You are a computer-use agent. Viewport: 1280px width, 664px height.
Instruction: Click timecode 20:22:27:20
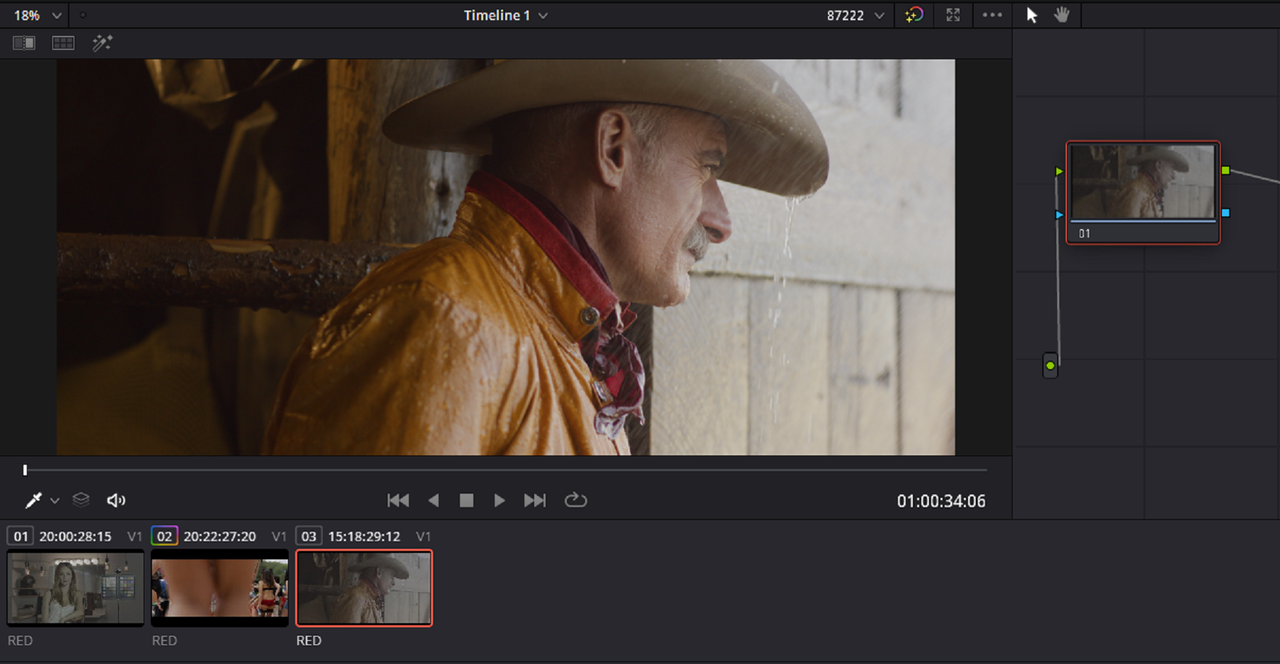pos(220,537)
